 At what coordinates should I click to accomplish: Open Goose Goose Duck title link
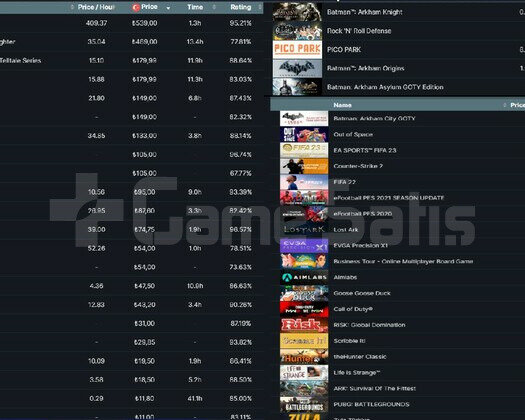[x=362, y=293]
